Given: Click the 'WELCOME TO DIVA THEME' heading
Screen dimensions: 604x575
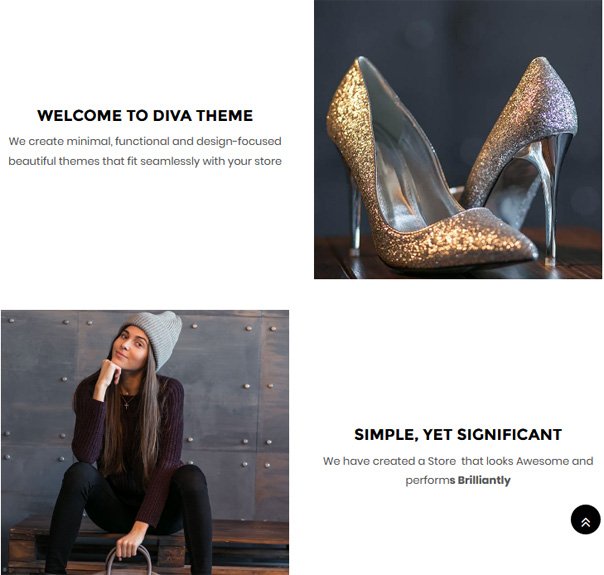Looking at the screenshot, I should (x=145, y=116).
